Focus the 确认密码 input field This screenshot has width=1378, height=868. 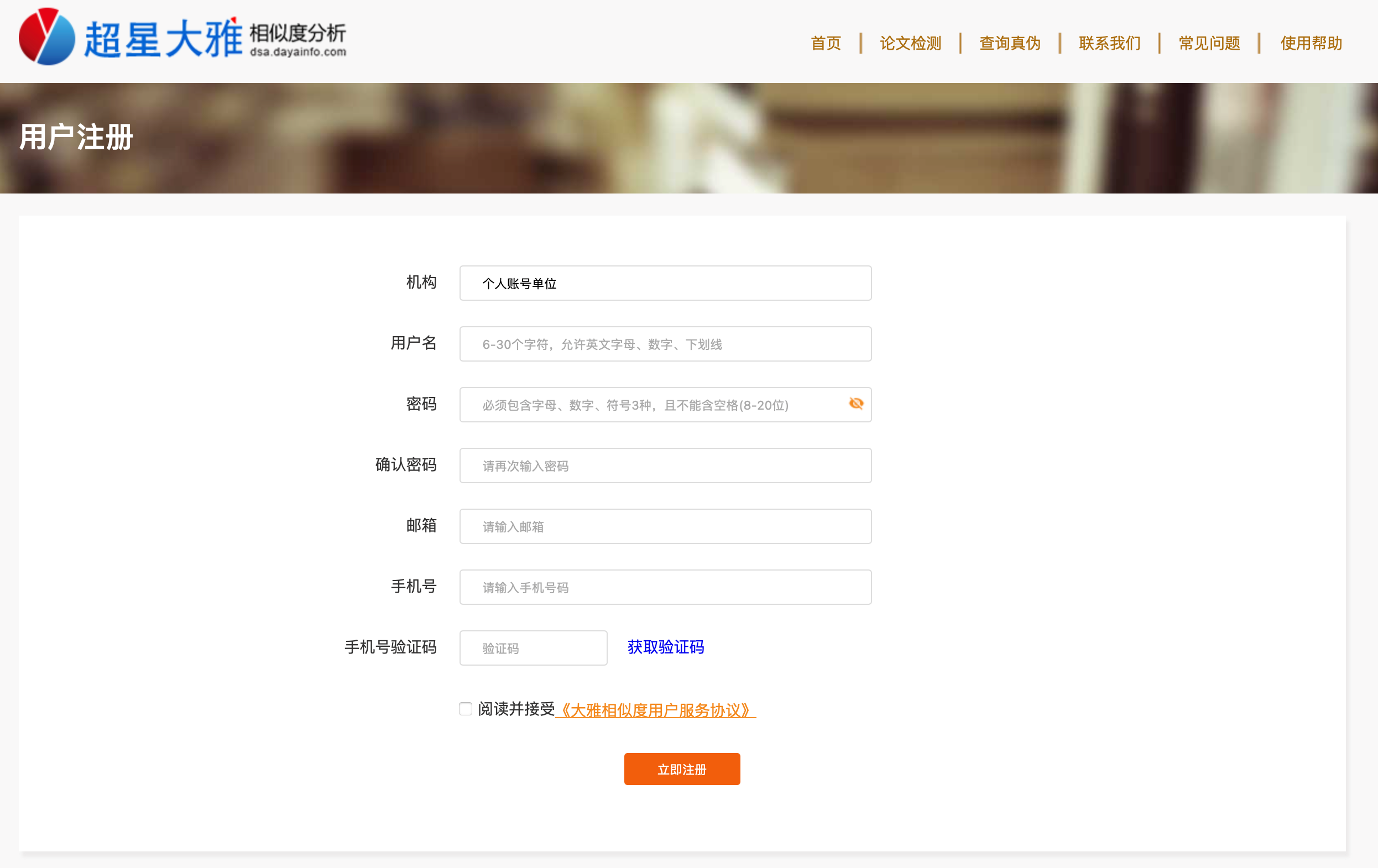665,466
